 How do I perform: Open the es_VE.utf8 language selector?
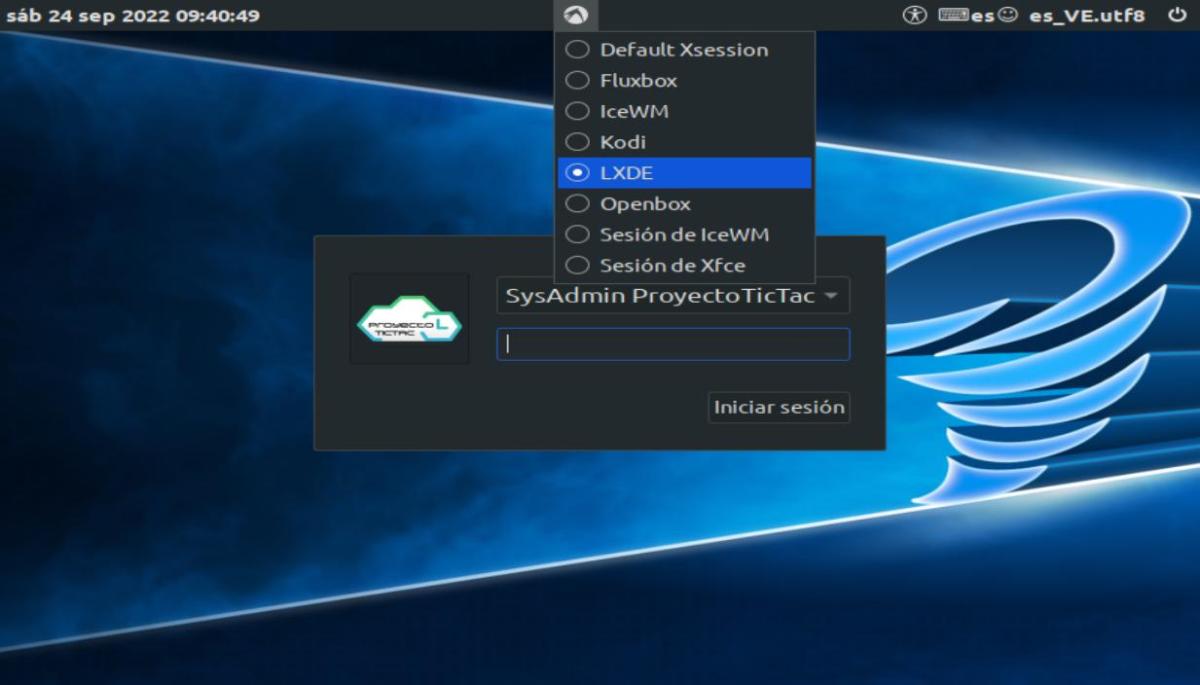1073,15
